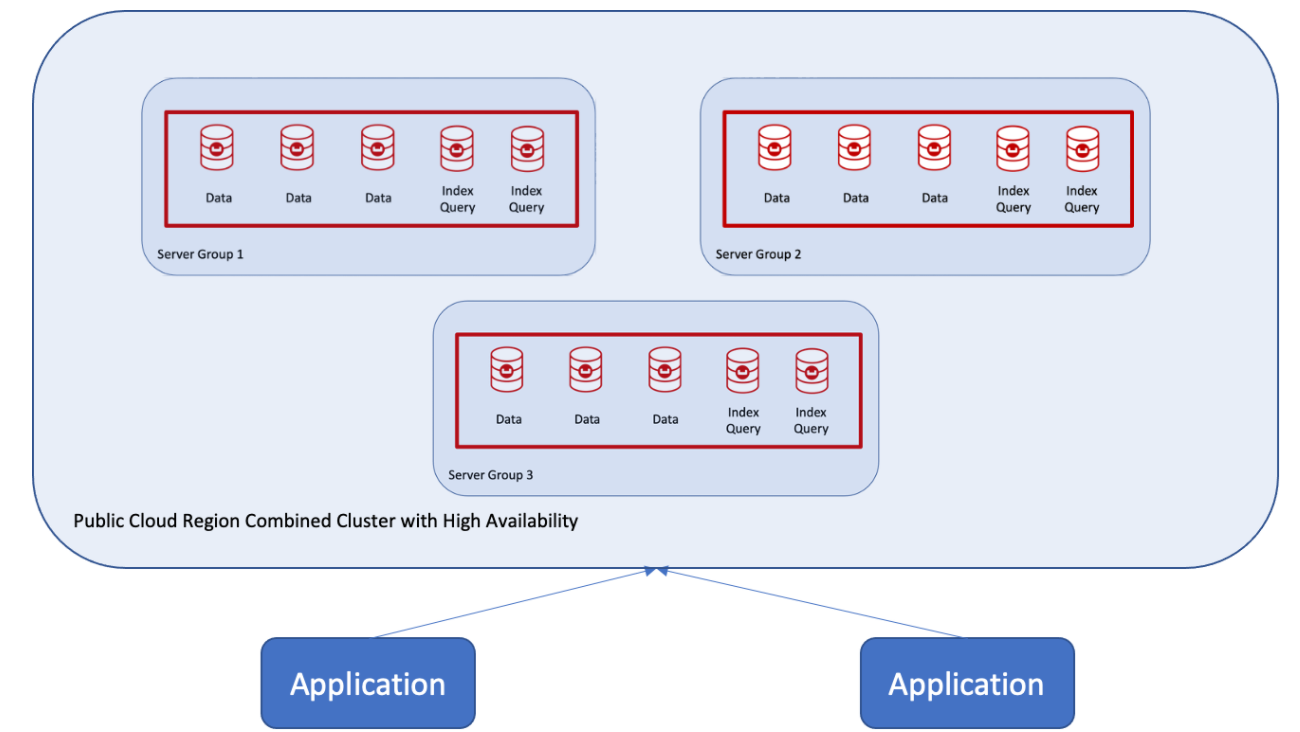Click the rightmost Data database icon in Server Group 1
The height and width of the screenshot is (732, 1300).
coord(377,148)
